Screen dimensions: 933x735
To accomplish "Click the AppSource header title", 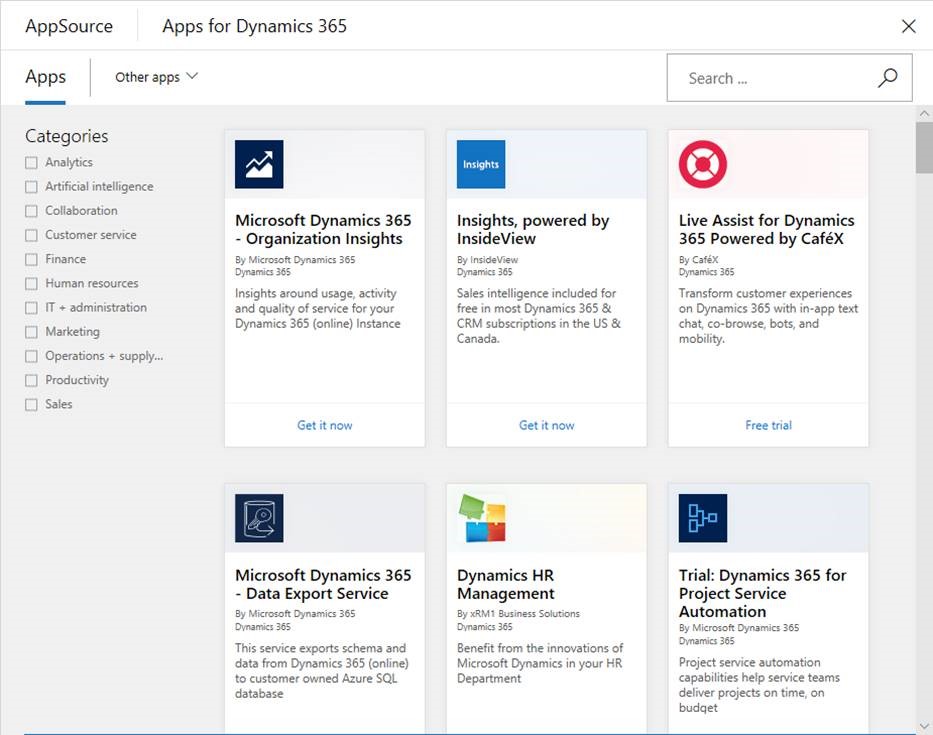I will point(69,26).
